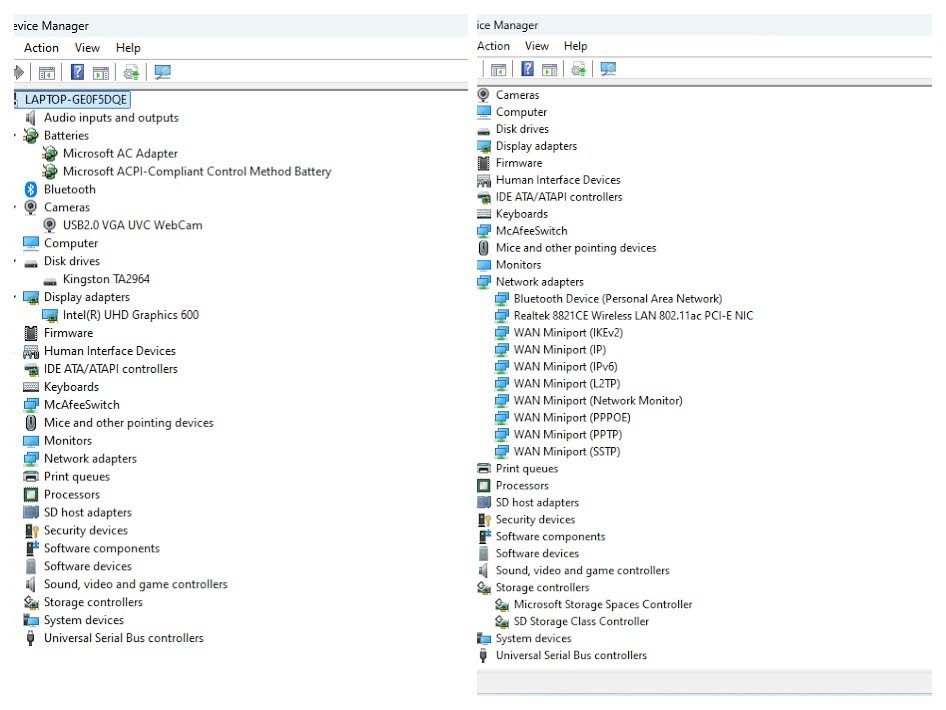Click the monitor icon in right window toolbar
This screenshot has width=946, height=710.
pos(608,69)
